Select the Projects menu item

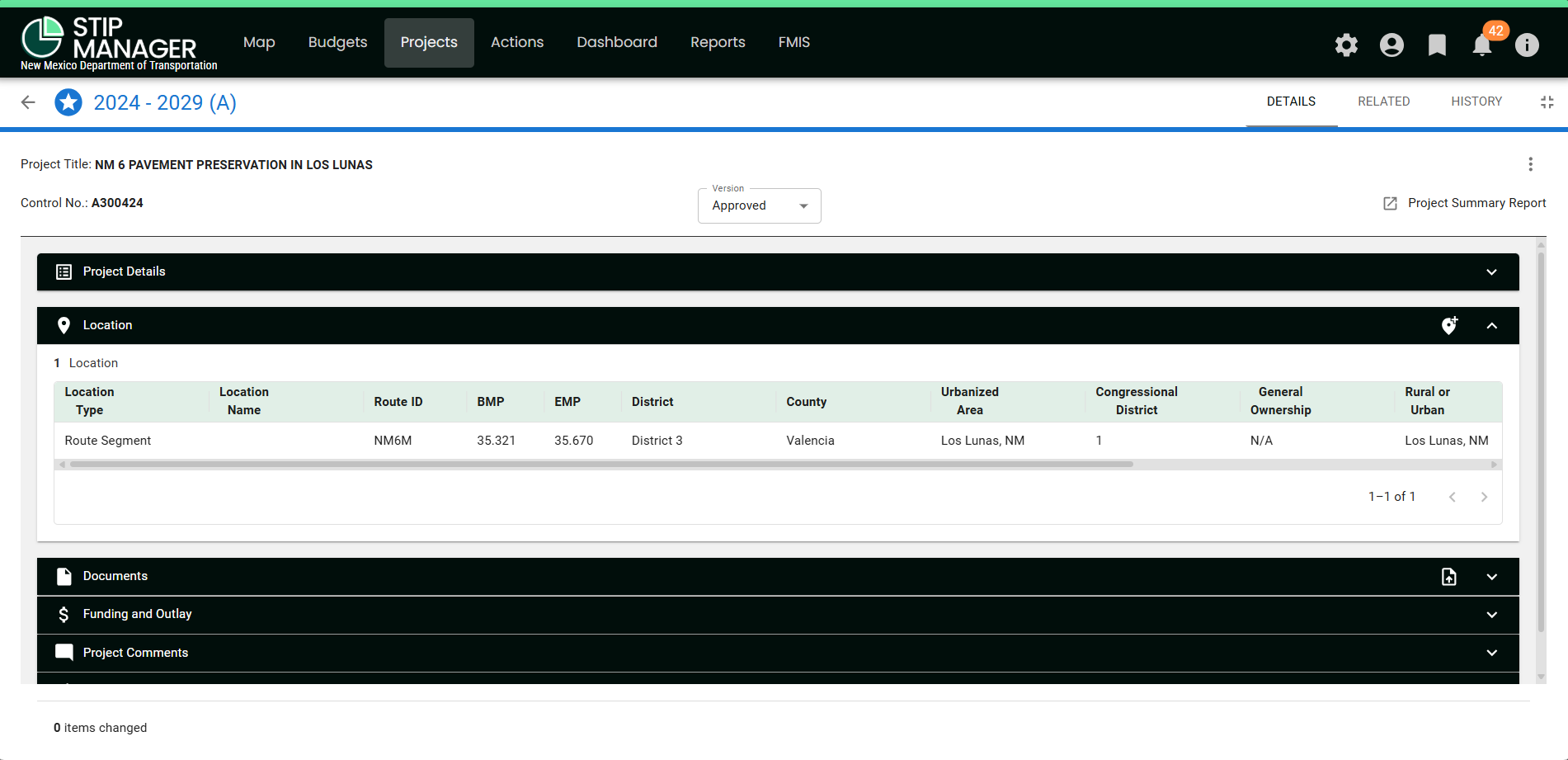[x=429, y=42]
